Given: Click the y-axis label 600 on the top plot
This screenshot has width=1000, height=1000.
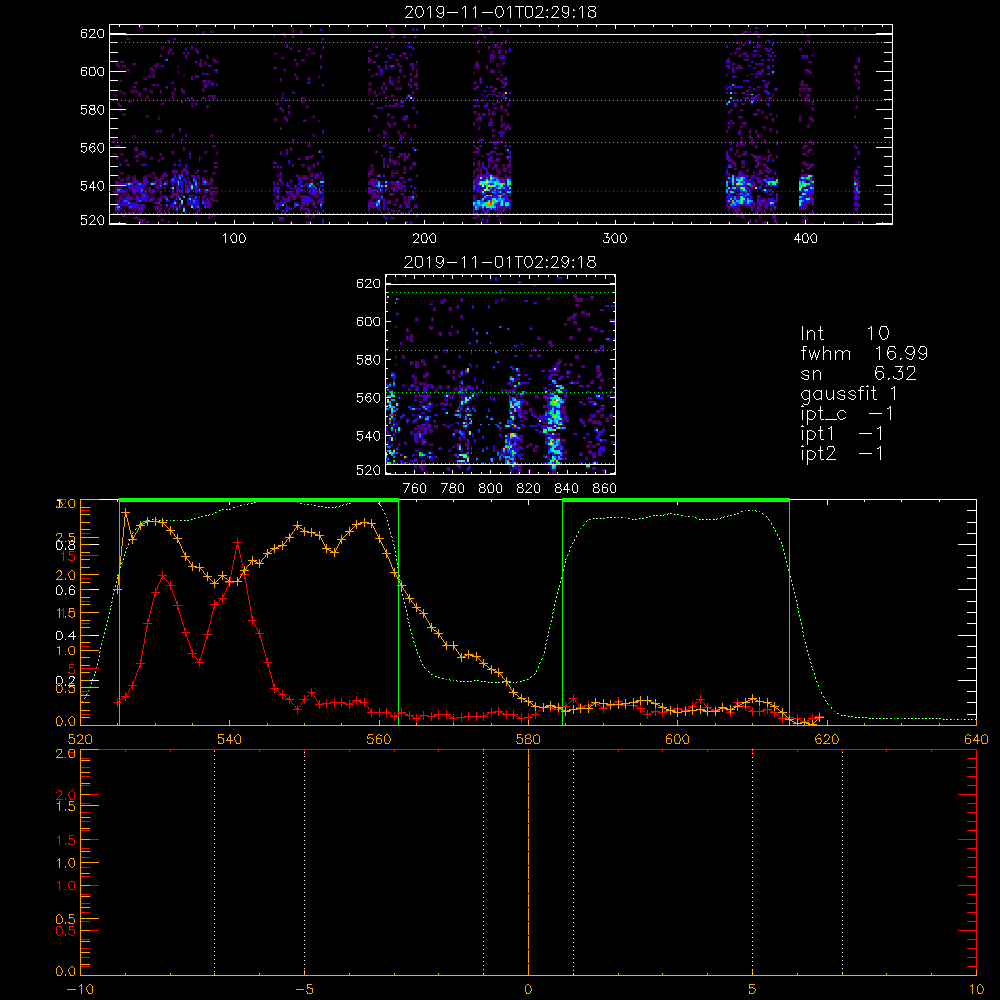Looking at the screenshot, I should tap(92, 71).
